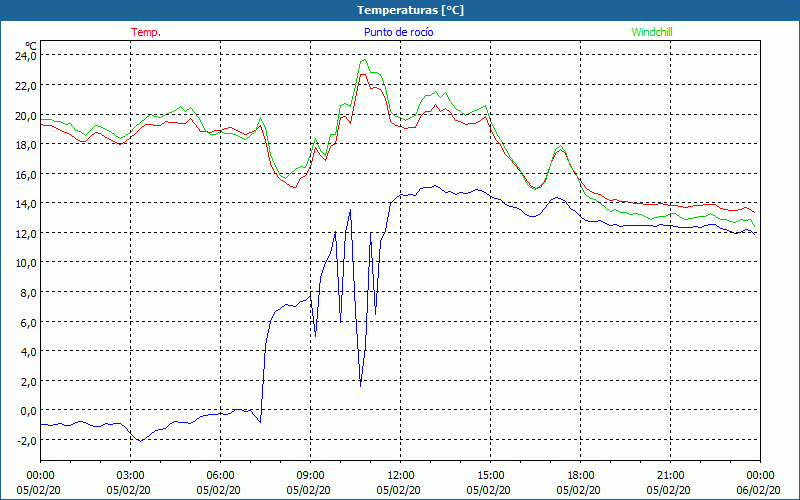Click the green windchill peak near 10:45
Viewport: 800px width, 500px height.
point(364,60)
